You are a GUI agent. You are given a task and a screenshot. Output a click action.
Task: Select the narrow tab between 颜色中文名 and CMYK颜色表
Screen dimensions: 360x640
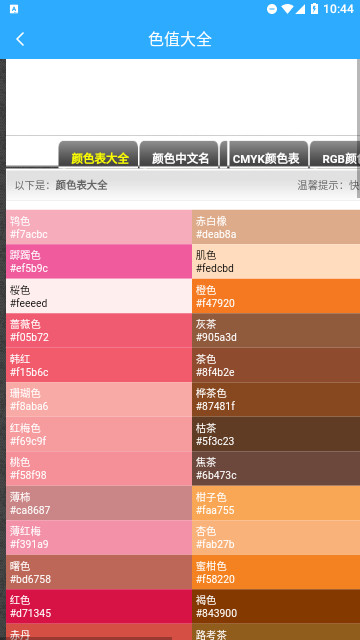point(224,154)
